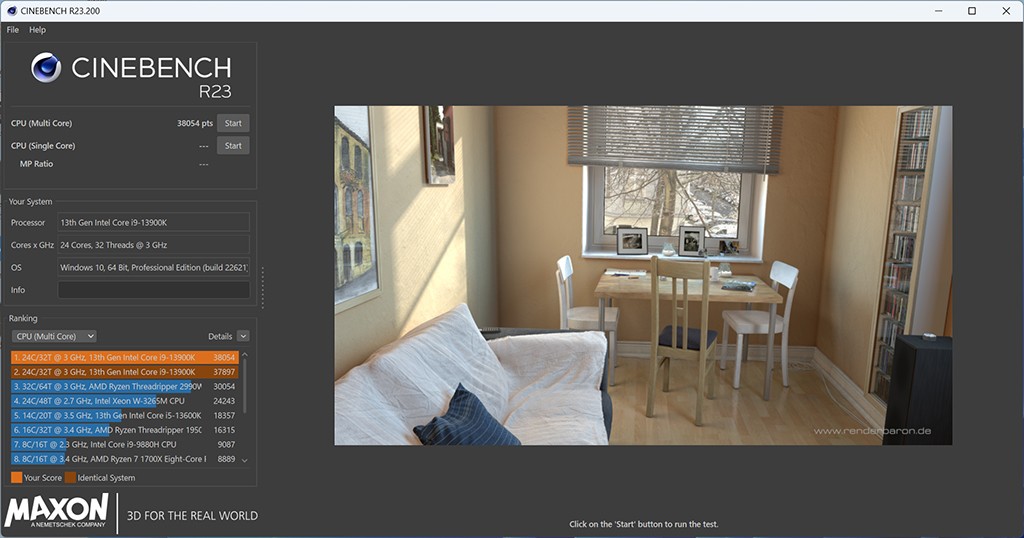Click the ranking list scroll up arrow
This screenshot has width=1024, height=538.
(245, 355)
